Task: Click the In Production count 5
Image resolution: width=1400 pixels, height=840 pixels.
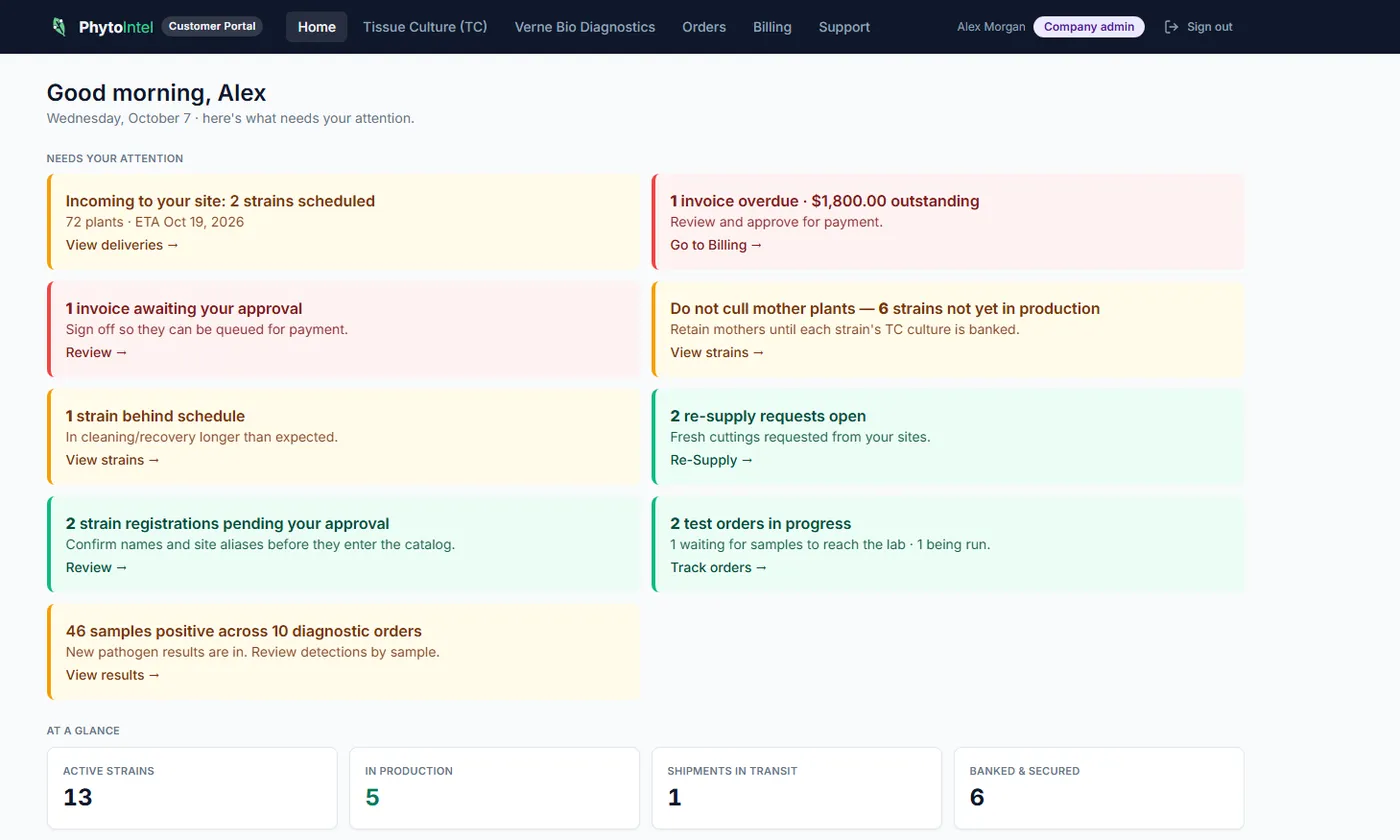Action: click(372, 797)
